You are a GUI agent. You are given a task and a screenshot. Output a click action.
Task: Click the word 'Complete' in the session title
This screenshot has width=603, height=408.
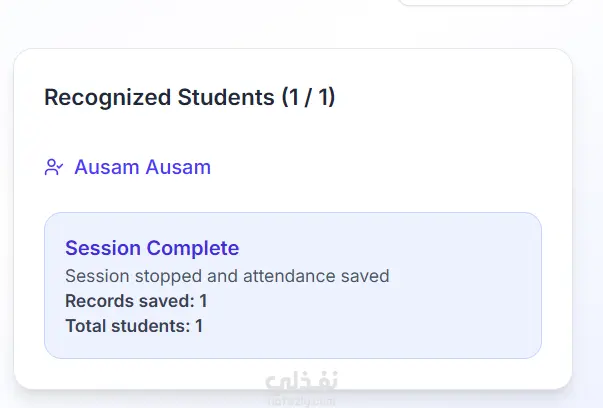click(194, 248)
